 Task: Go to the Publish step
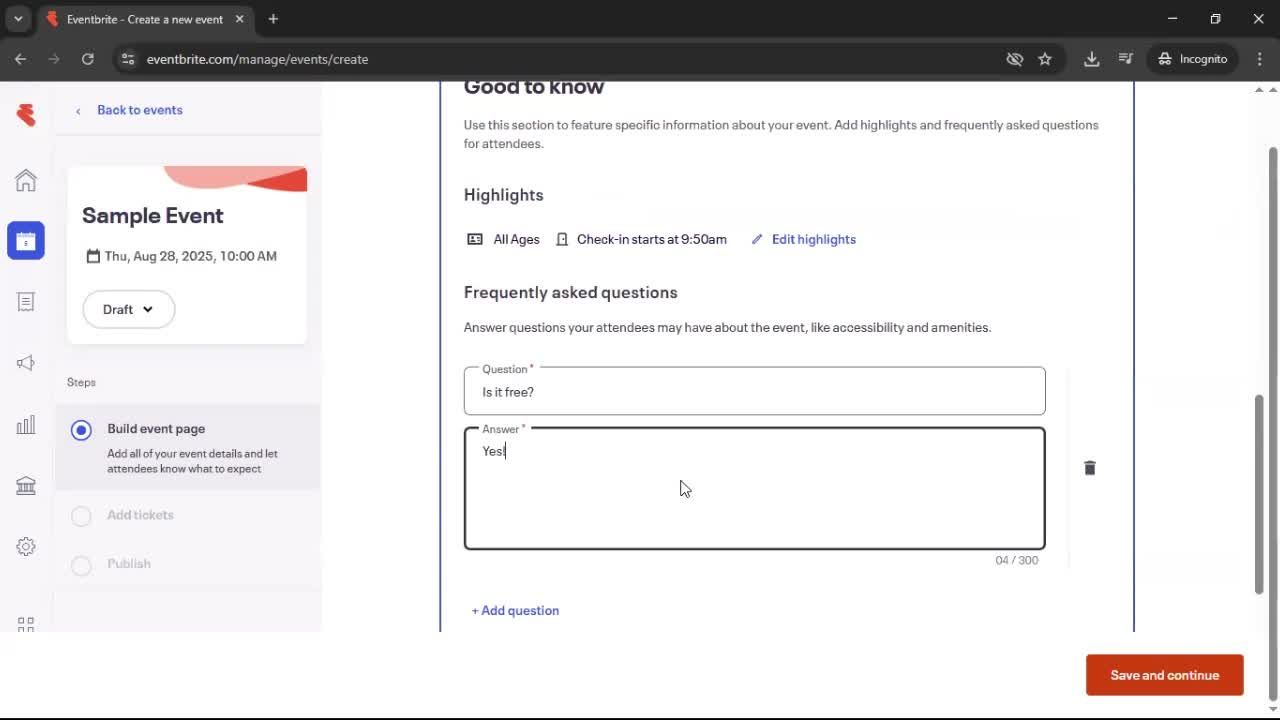(129, 564)
